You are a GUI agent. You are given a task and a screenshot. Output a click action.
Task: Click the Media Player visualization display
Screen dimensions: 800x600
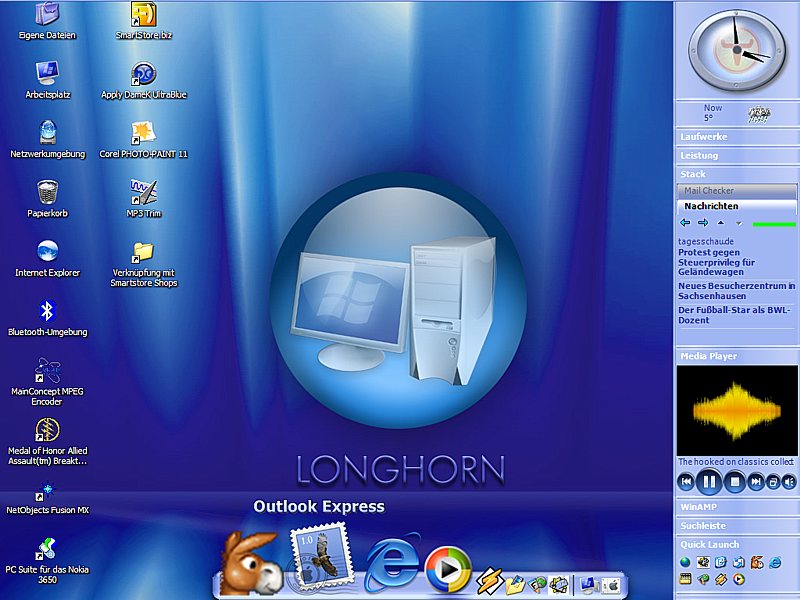tap(737, 410)
